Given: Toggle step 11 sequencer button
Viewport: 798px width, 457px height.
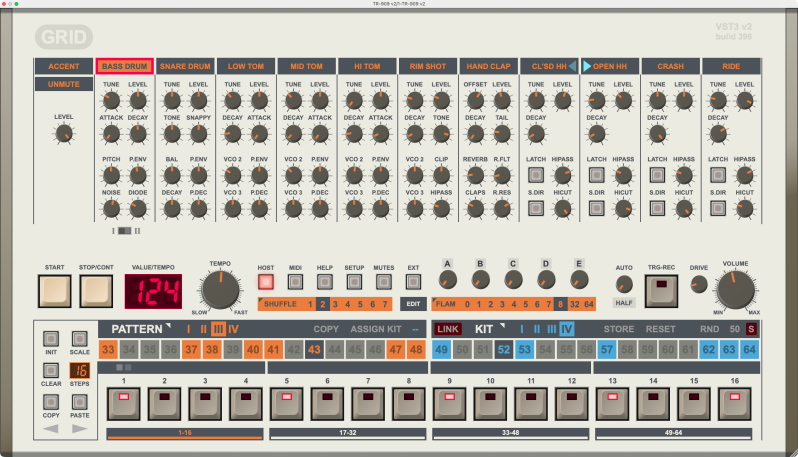Looking at the screenshot, I should click(x=531, y=404).
